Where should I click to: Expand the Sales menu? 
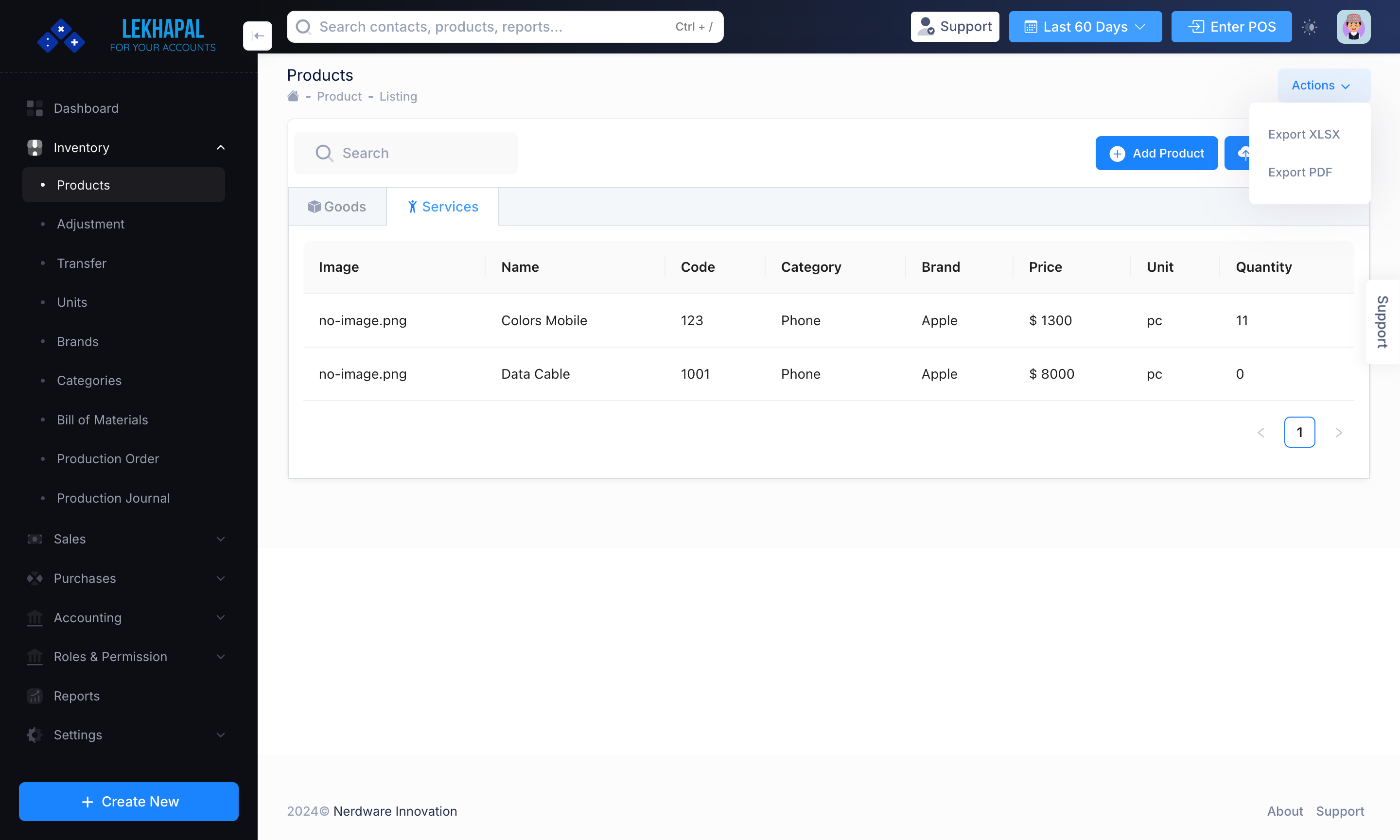pos(220,539)
